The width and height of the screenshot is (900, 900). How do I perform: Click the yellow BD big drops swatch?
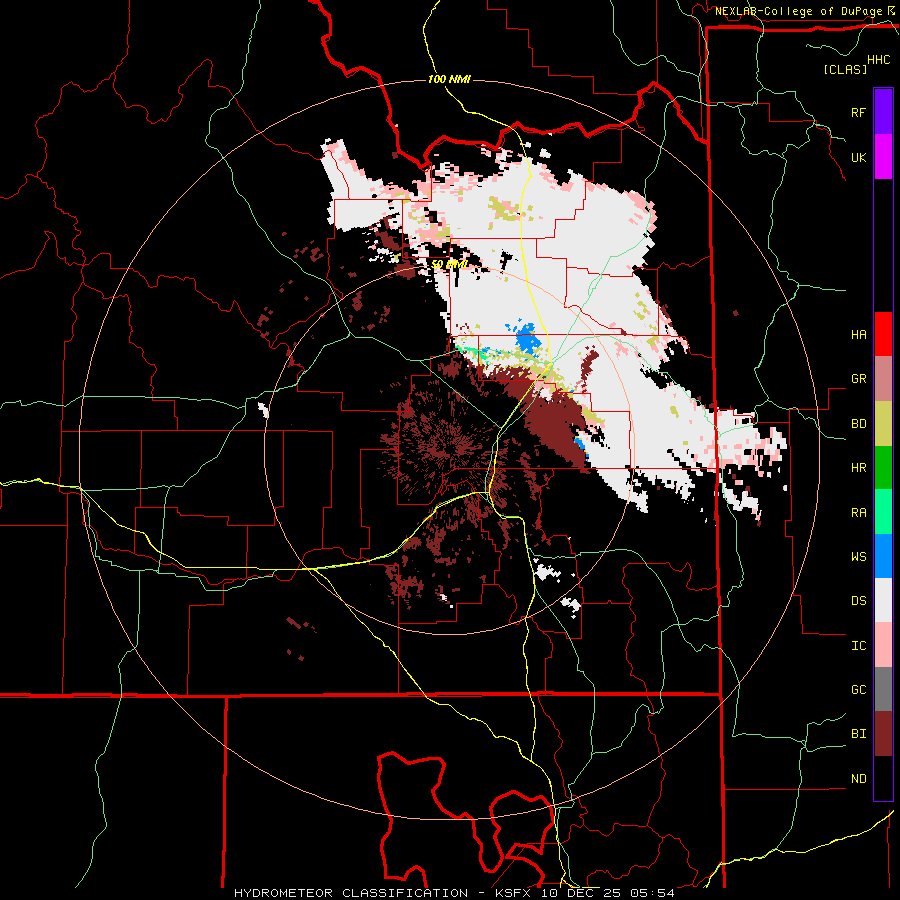click(883, 424)
